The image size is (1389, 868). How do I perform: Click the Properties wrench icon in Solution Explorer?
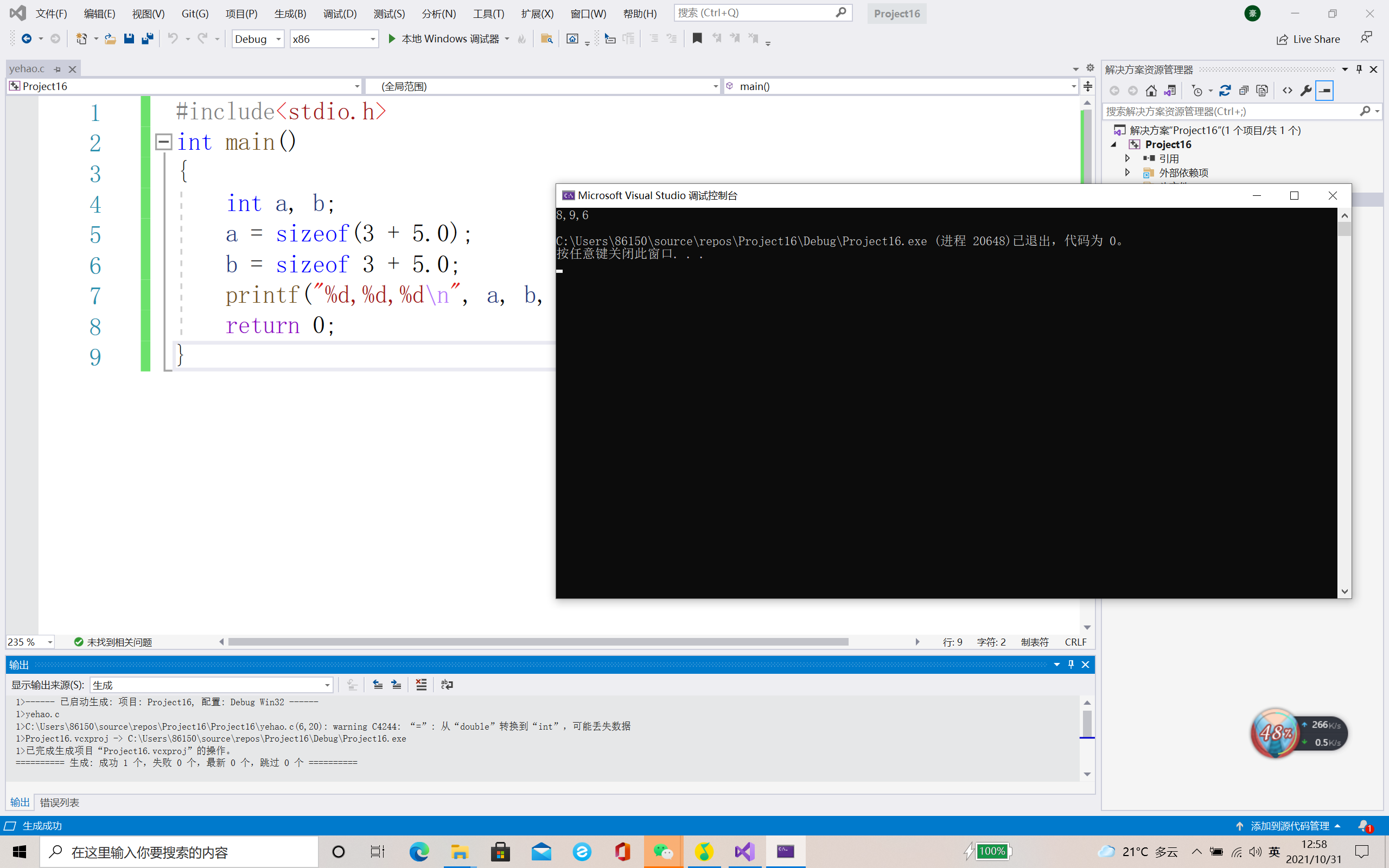tap(1305, 91)
